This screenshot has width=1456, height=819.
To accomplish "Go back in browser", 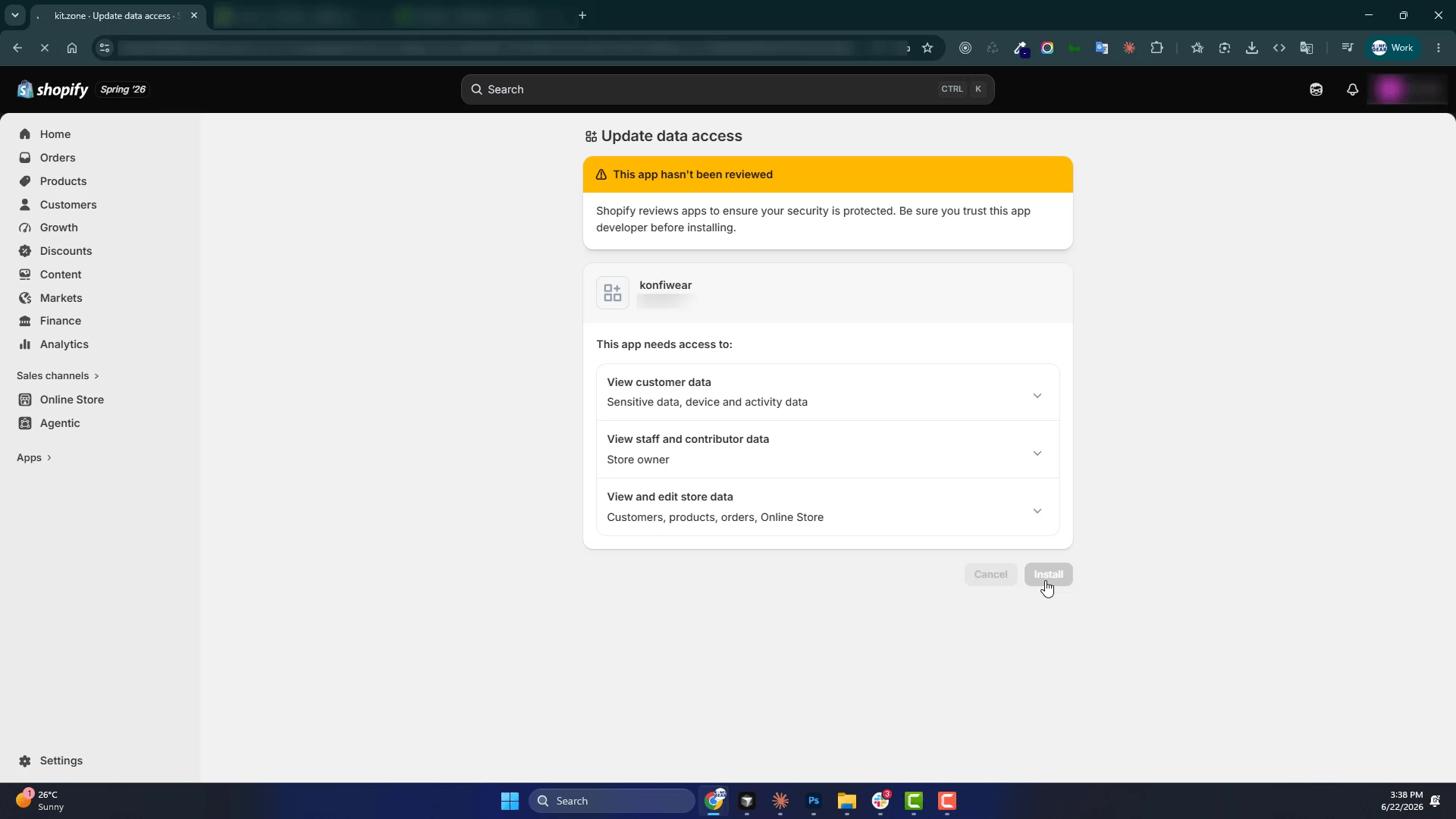I will (x=17, y=48).
